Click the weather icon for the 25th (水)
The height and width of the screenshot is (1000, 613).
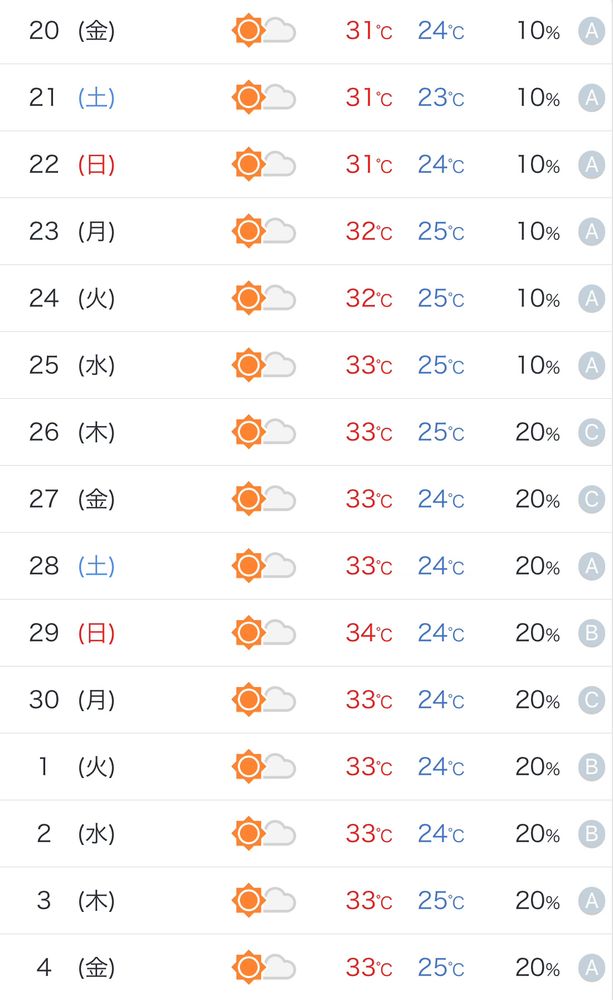tap(263, 365)
